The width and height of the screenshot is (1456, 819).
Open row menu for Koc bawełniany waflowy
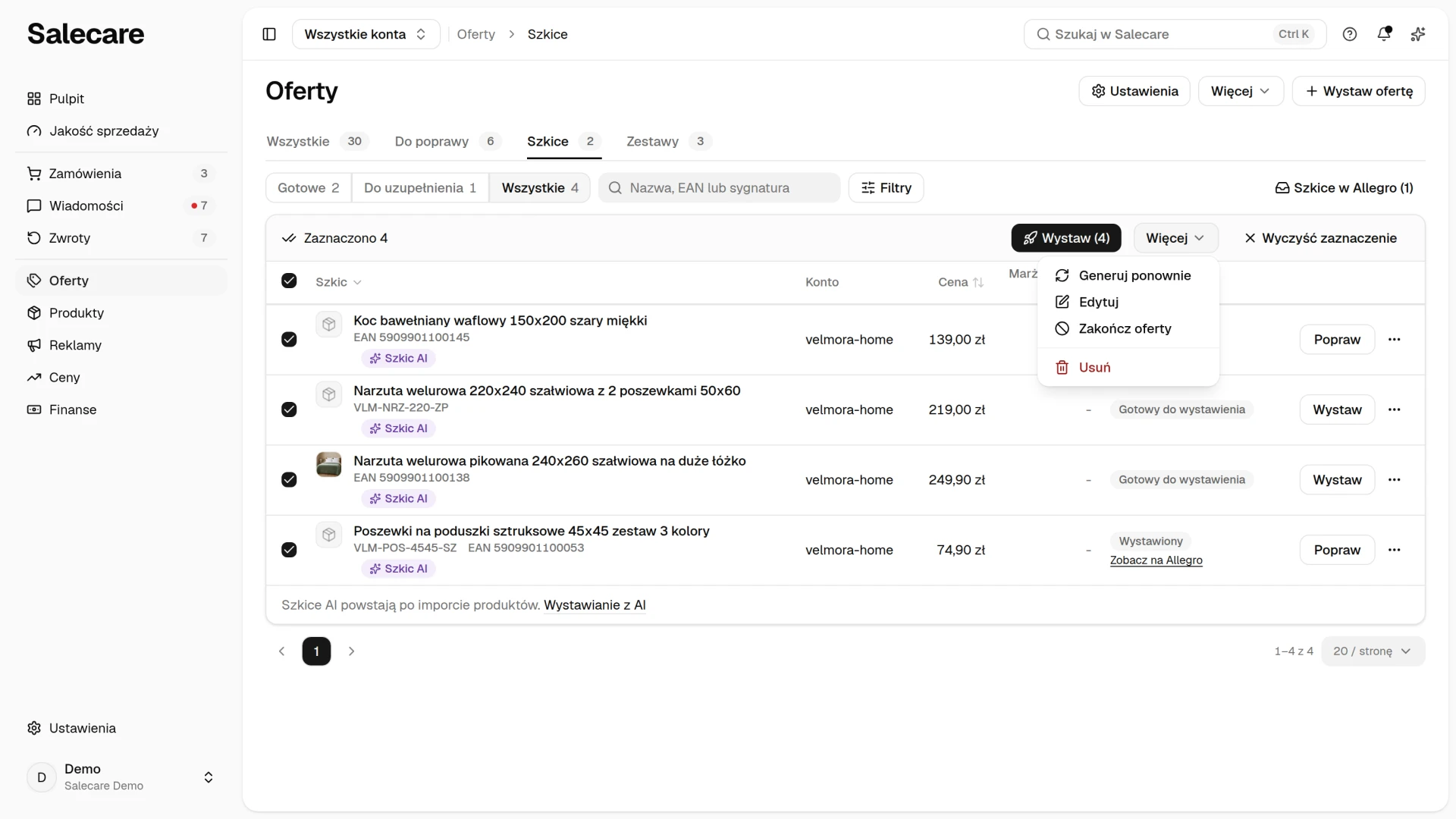(1394, 340)
